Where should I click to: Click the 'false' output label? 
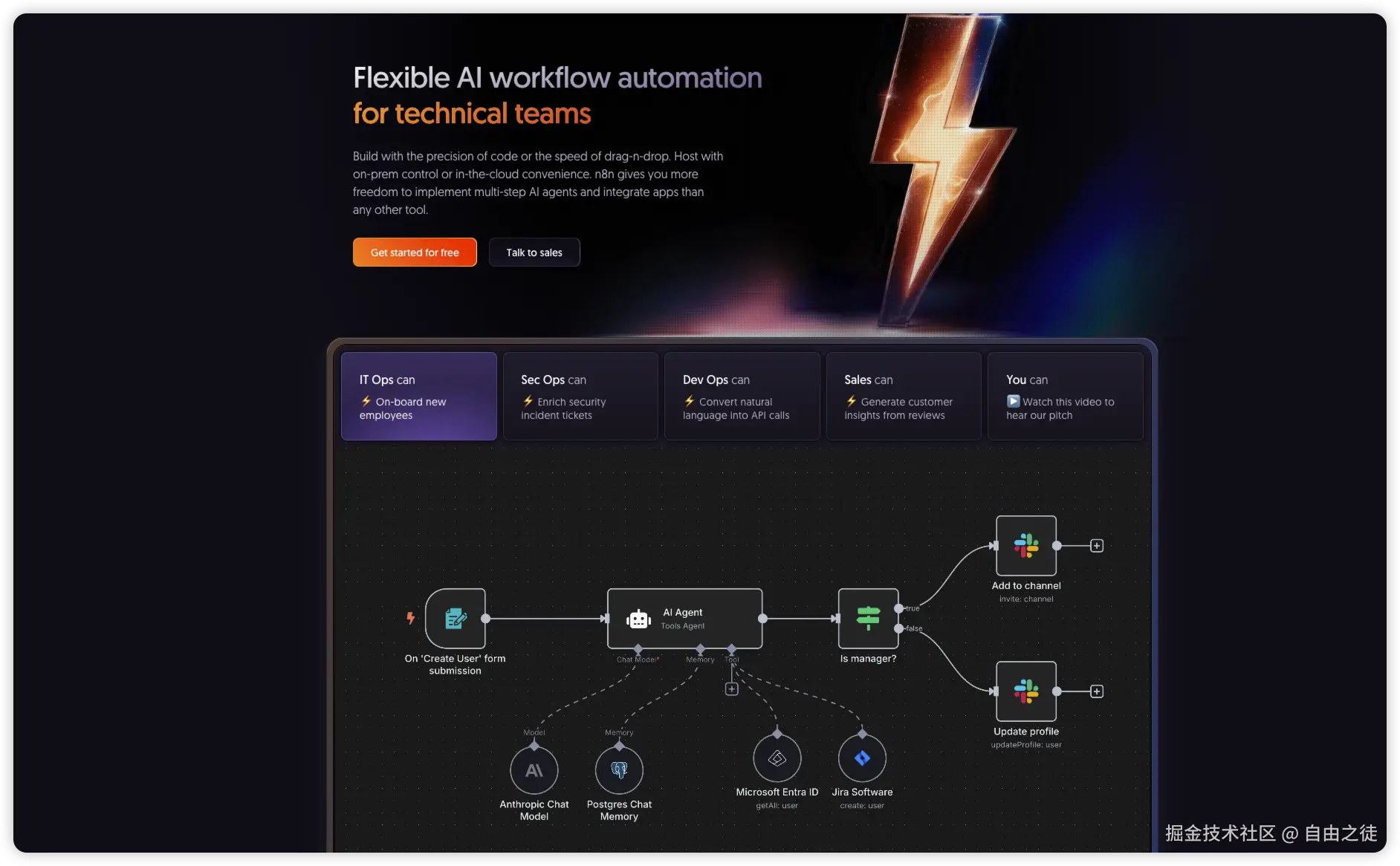(x=914, y=628)
